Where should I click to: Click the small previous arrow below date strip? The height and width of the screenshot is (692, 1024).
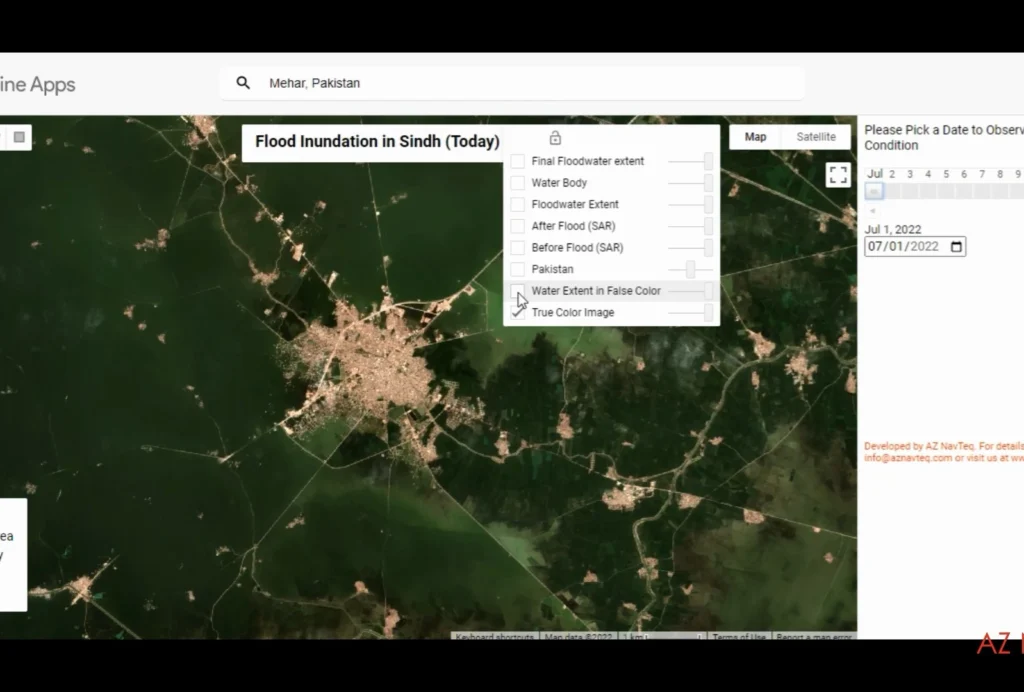coord(873,211)
